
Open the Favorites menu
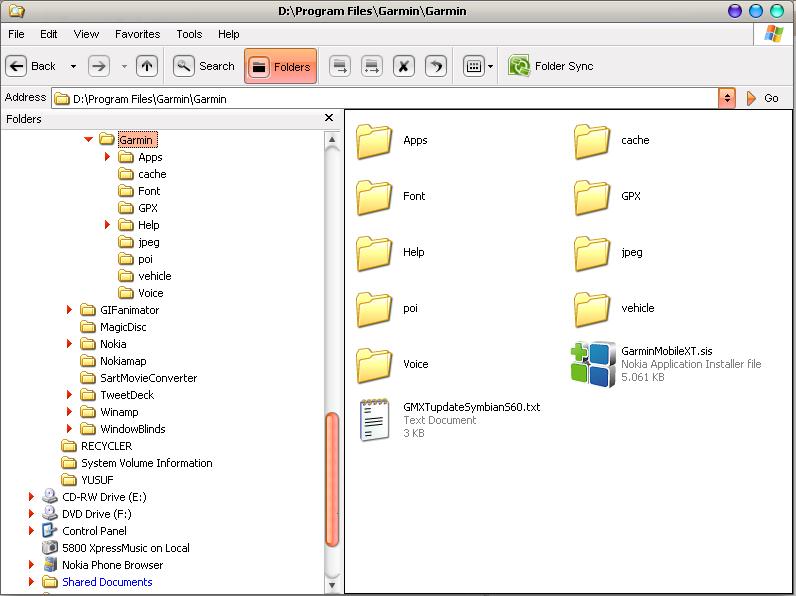click(x=138, y=34)
